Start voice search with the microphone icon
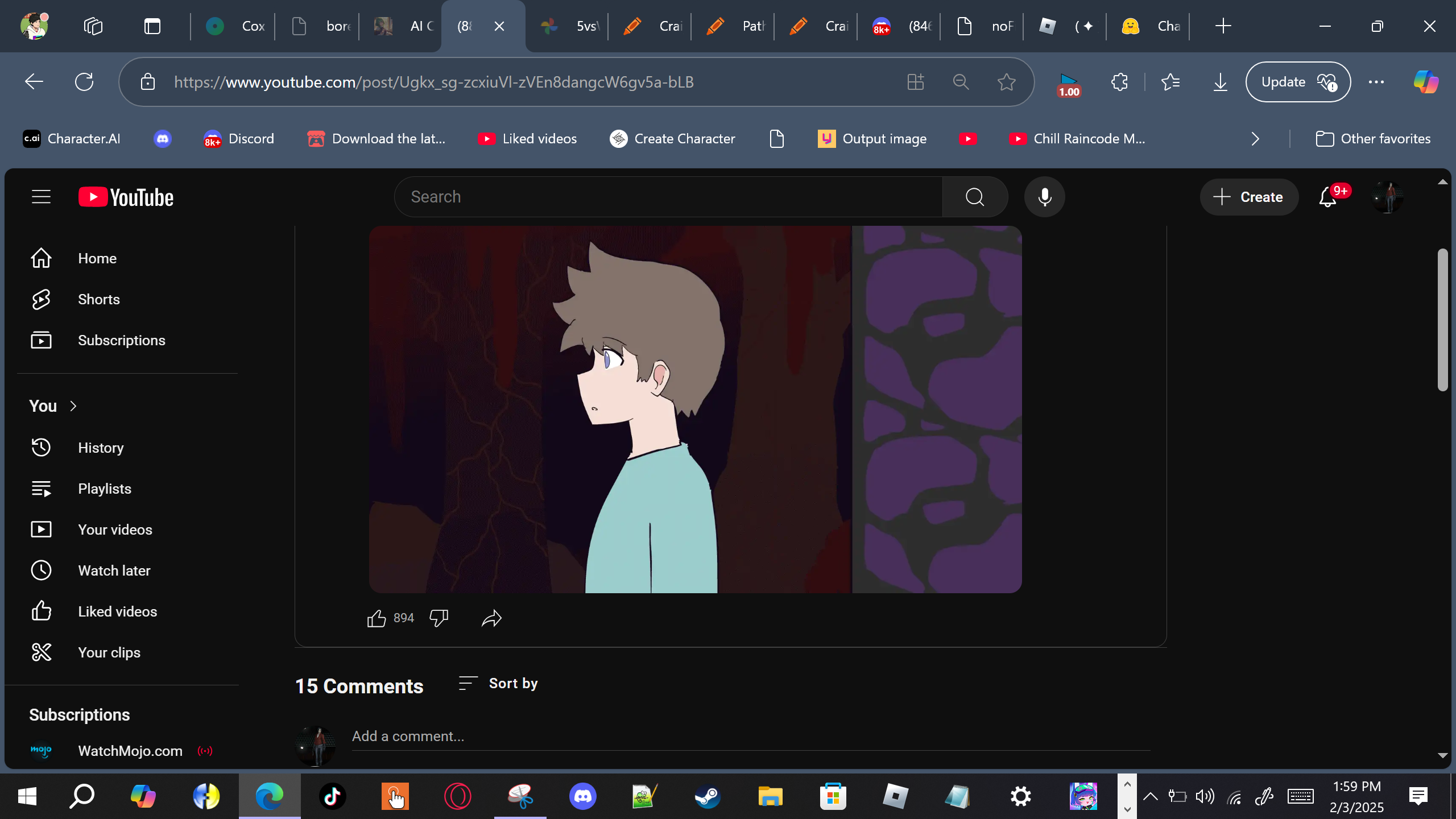The image size is (1456, 819). click(x=1044, y=197)
